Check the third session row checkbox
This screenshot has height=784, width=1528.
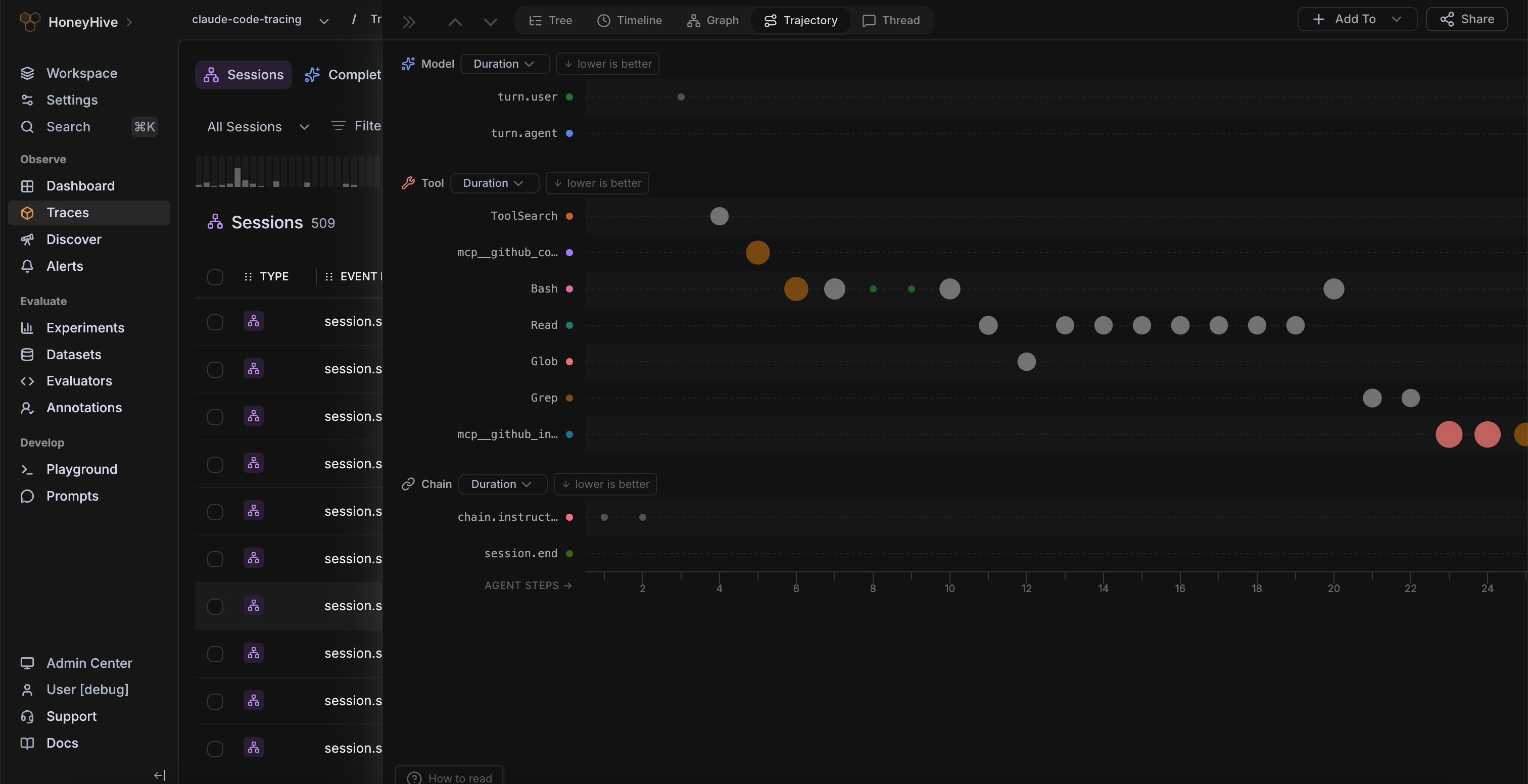pos(215,417)
